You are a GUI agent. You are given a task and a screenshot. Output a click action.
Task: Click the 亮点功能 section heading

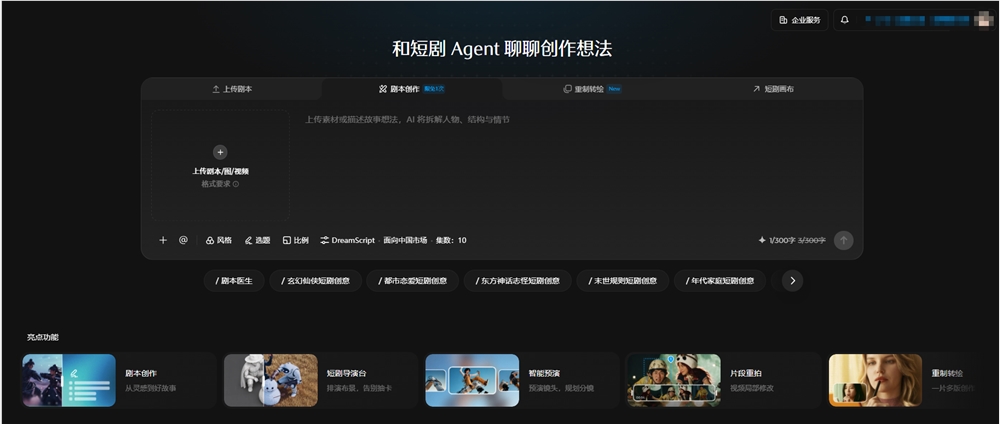tap(43, 337)
